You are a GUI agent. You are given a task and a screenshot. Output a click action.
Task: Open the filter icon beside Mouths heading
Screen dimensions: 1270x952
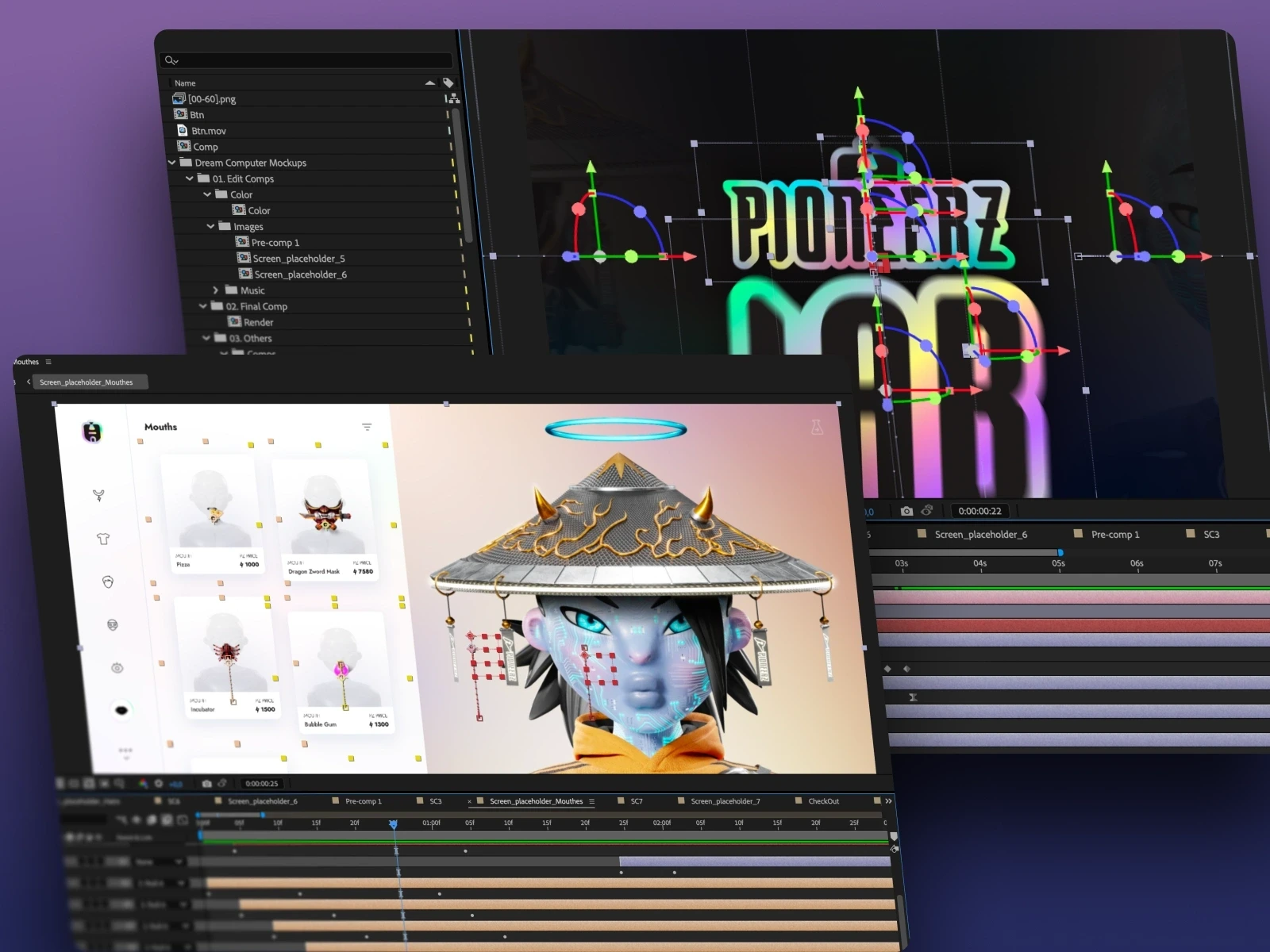click(x=367, y=427)
